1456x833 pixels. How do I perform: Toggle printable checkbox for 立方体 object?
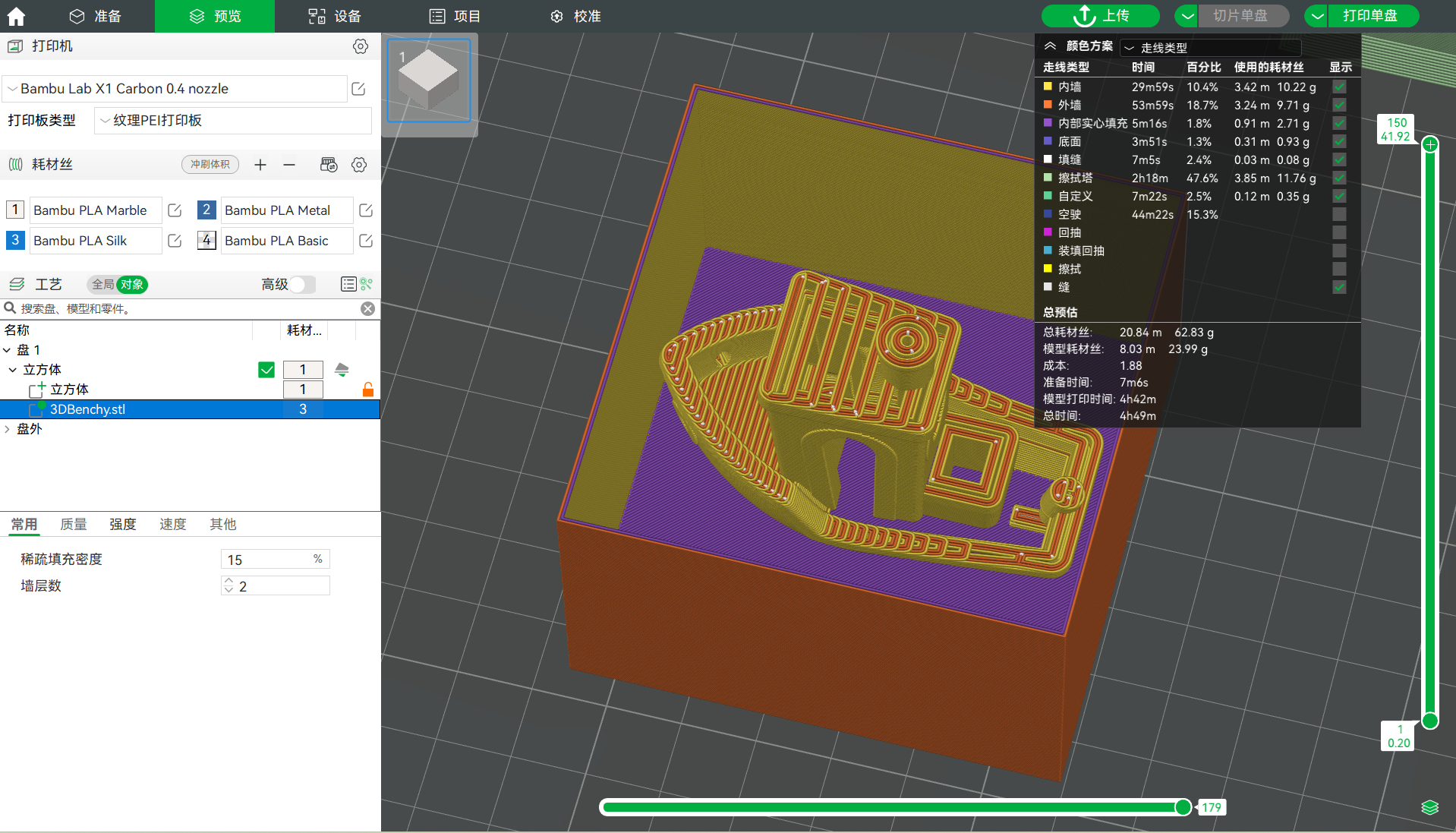266,370
